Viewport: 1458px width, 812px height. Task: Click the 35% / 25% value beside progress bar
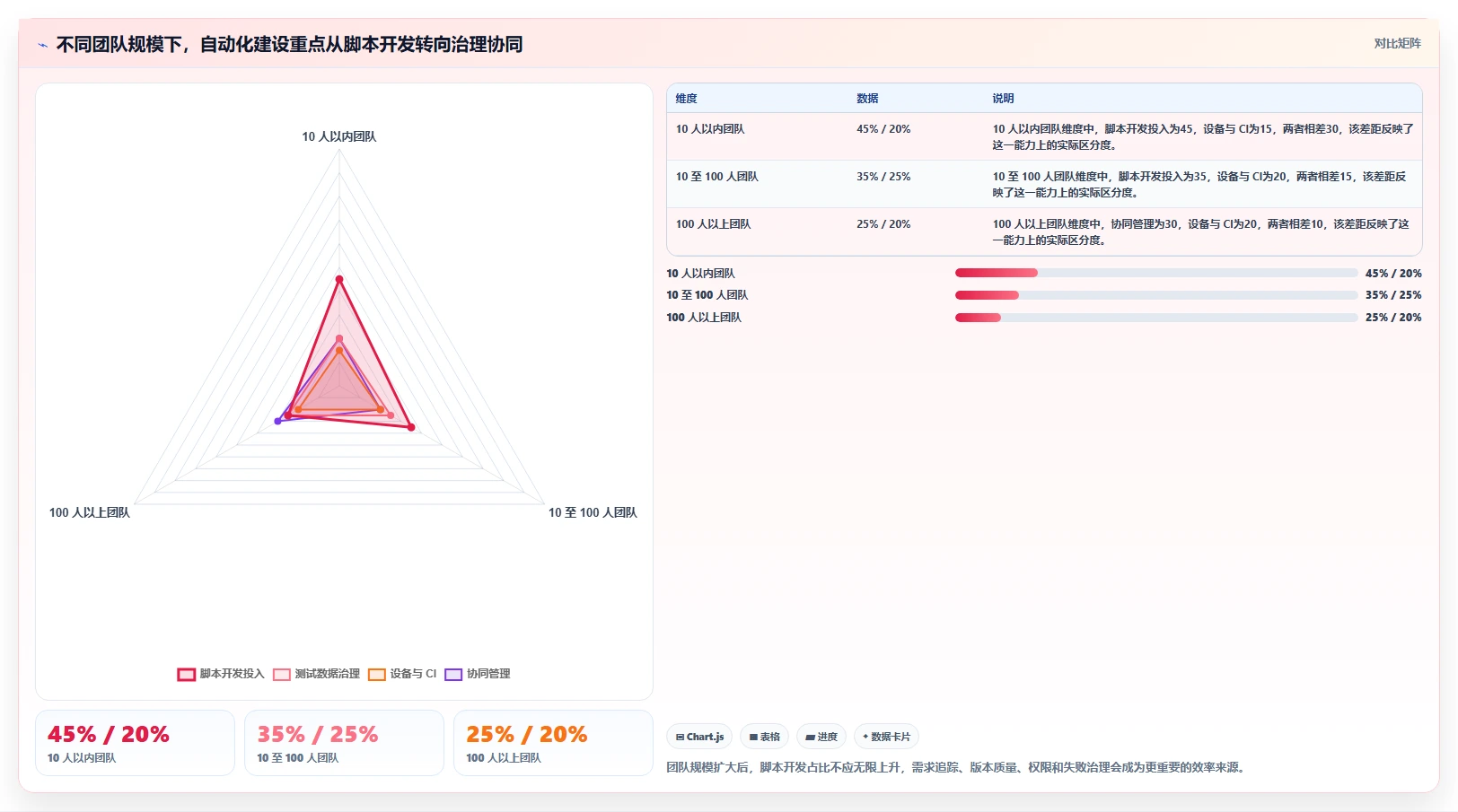(x=1393, y=295)
